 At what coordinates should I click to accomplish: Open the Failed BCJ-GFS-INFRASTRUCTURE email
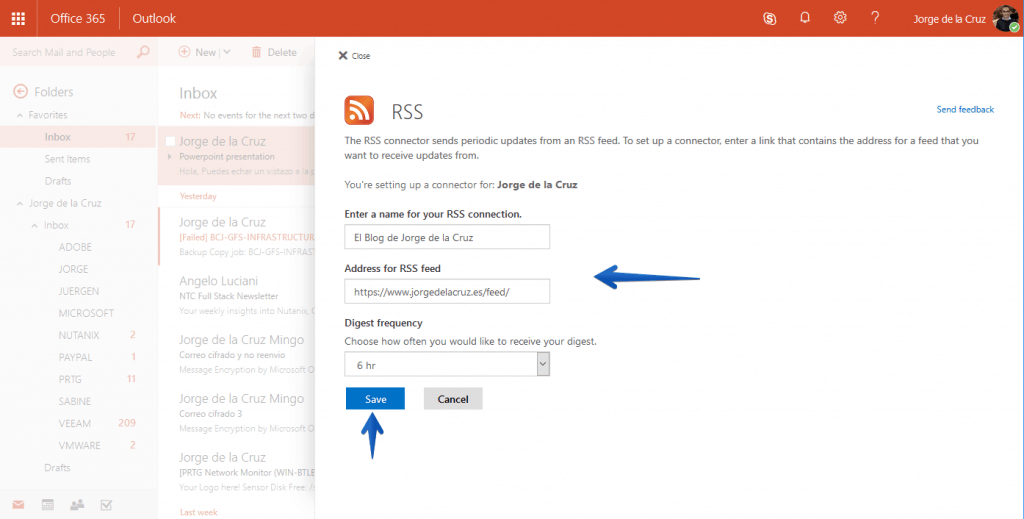point(237,237)
